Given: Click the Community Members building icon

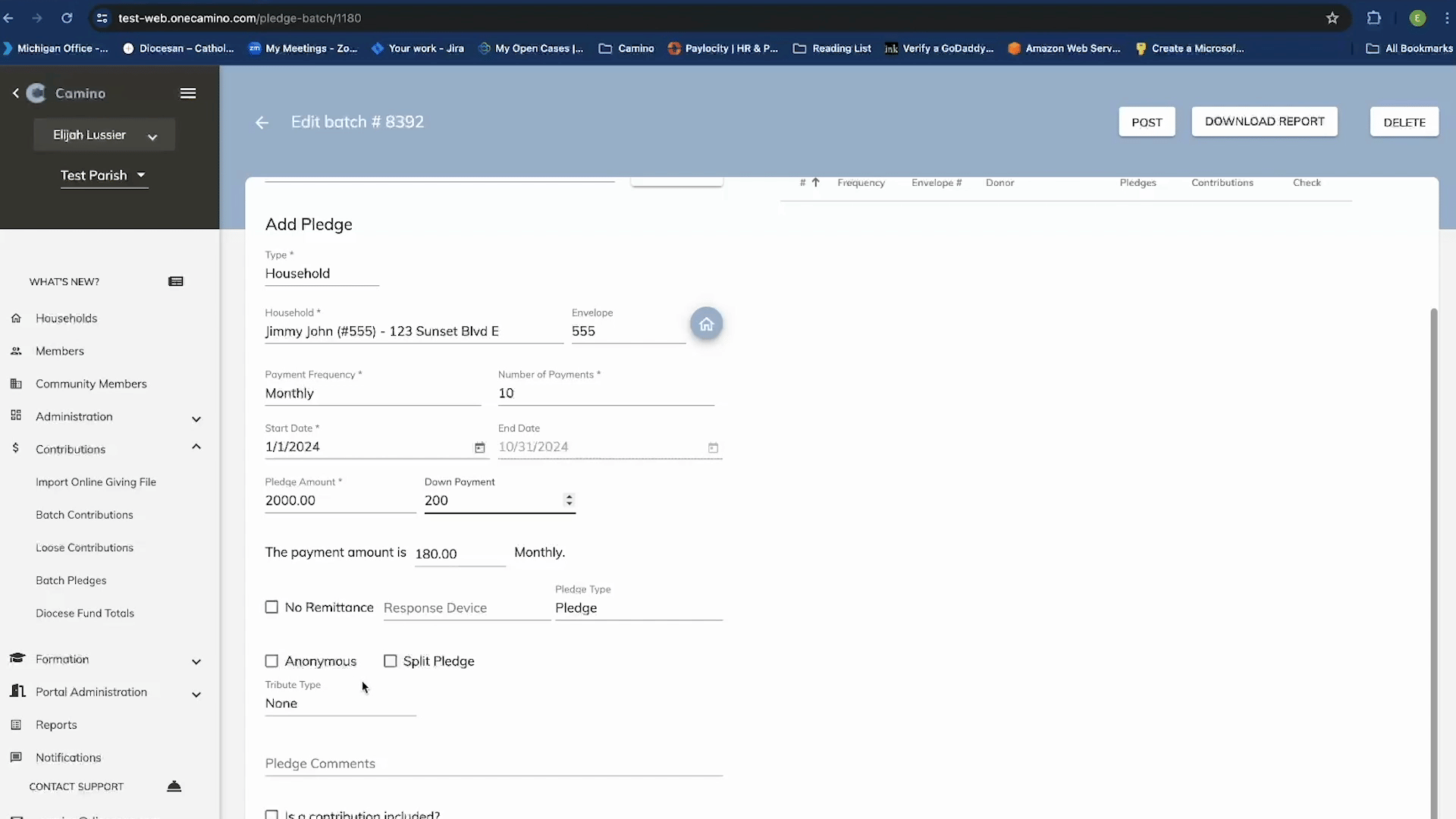Looking at the screenshot, I should coord(16,383).
